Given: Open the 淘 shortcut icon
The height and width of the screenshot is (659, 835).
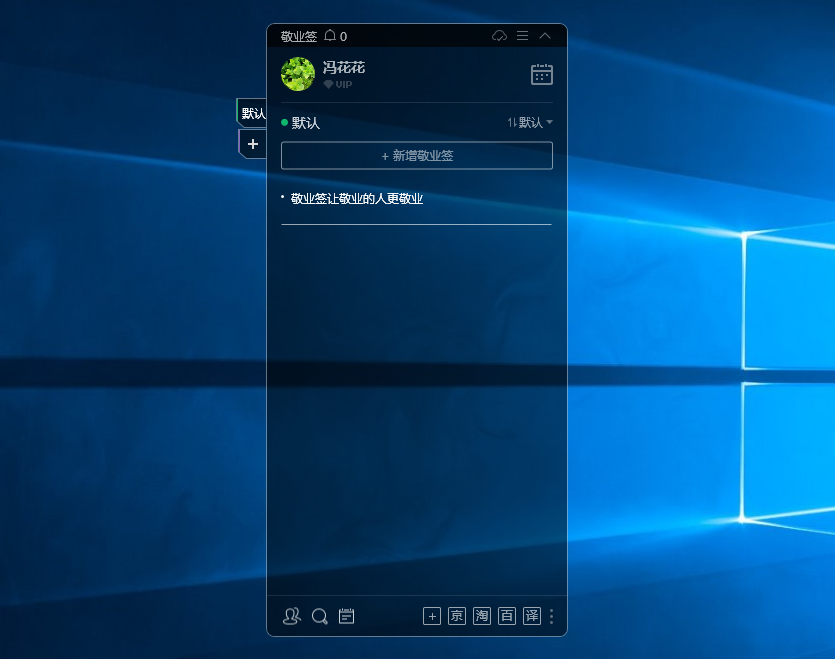Looking at the screenshot, I should click(482, 616).
